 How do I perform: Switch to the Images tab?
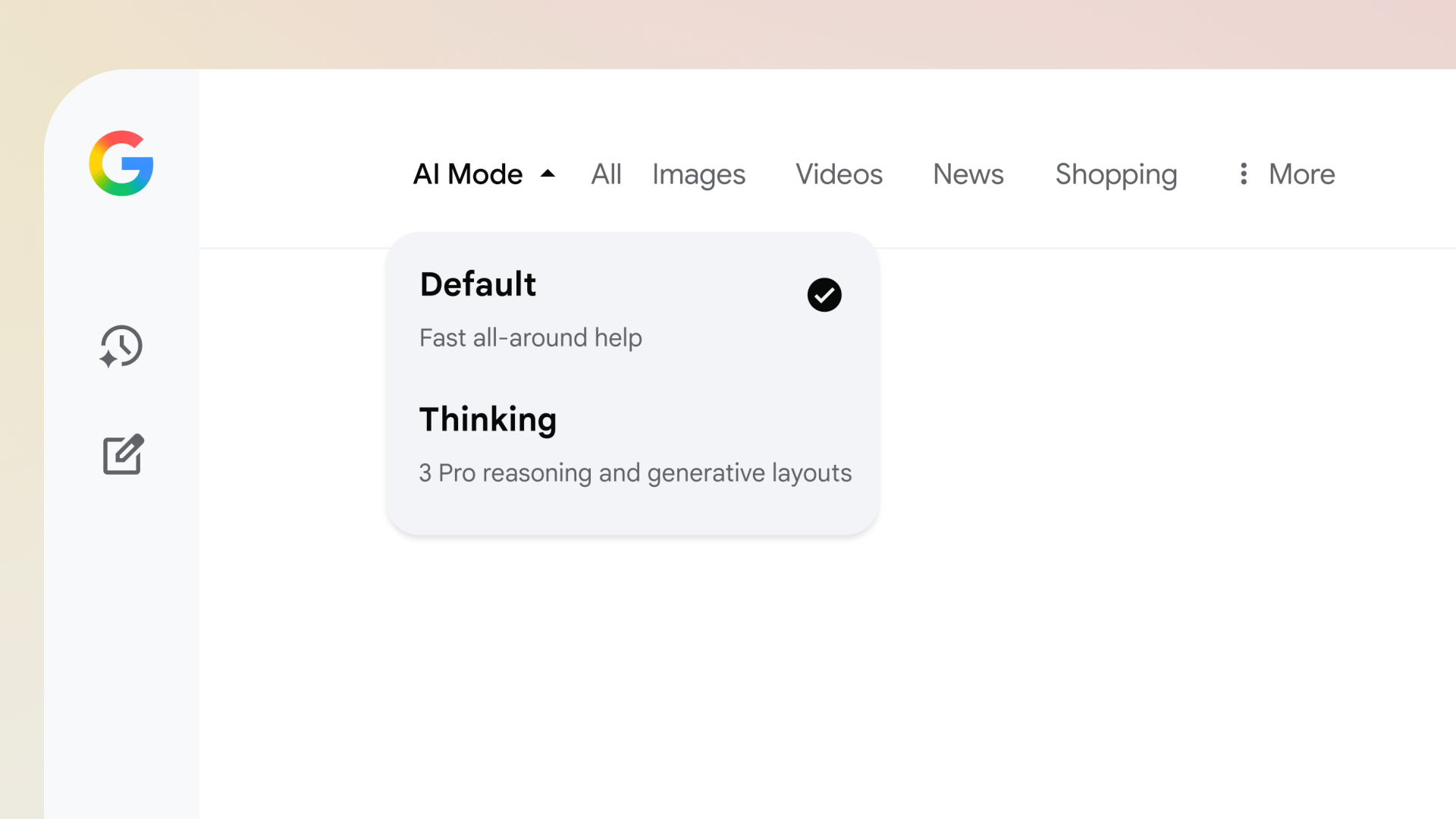coord(698,174)
